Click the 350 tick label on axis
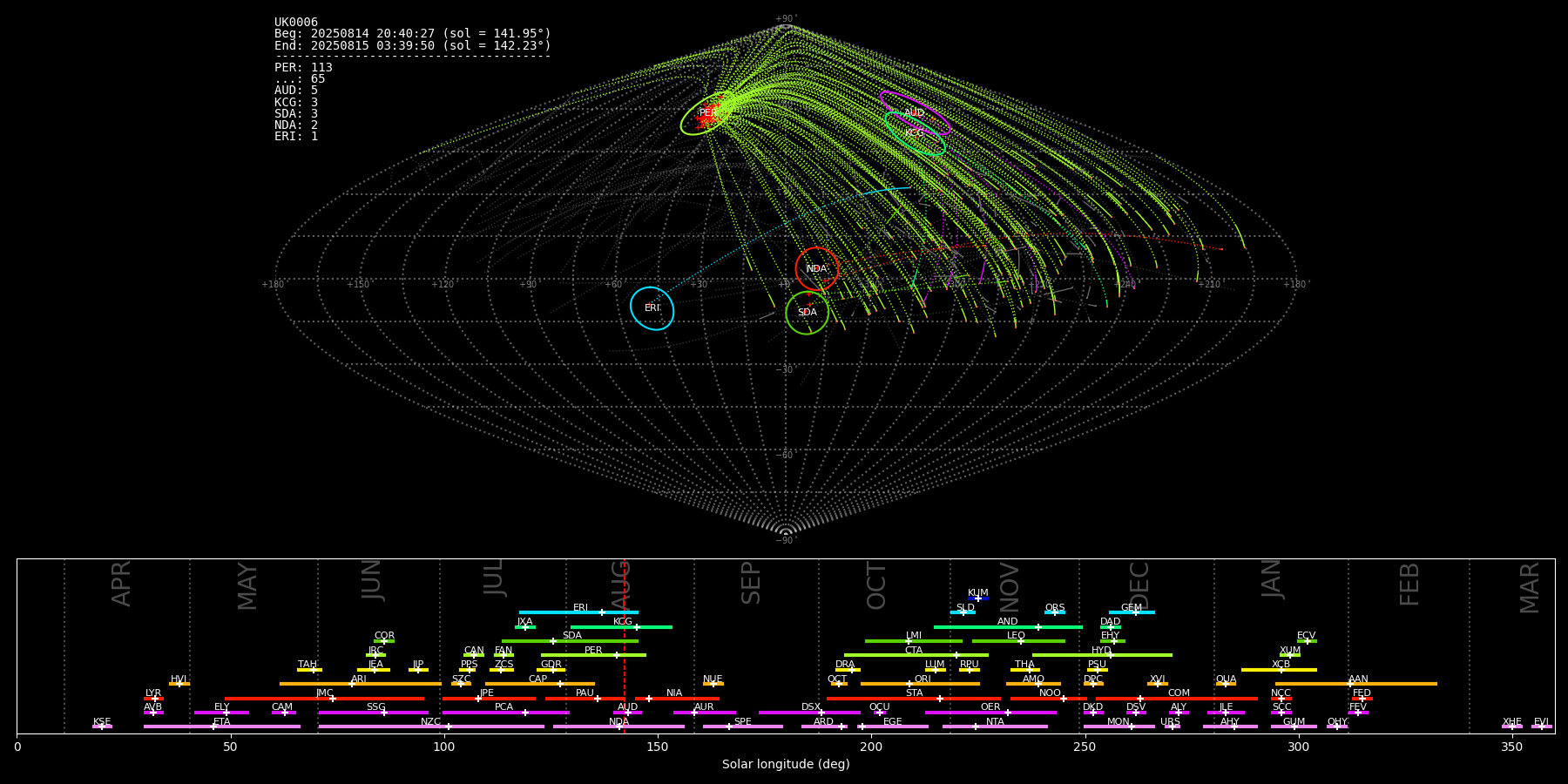This screenshot has width=1568, height=784. tap(1511, 747)
